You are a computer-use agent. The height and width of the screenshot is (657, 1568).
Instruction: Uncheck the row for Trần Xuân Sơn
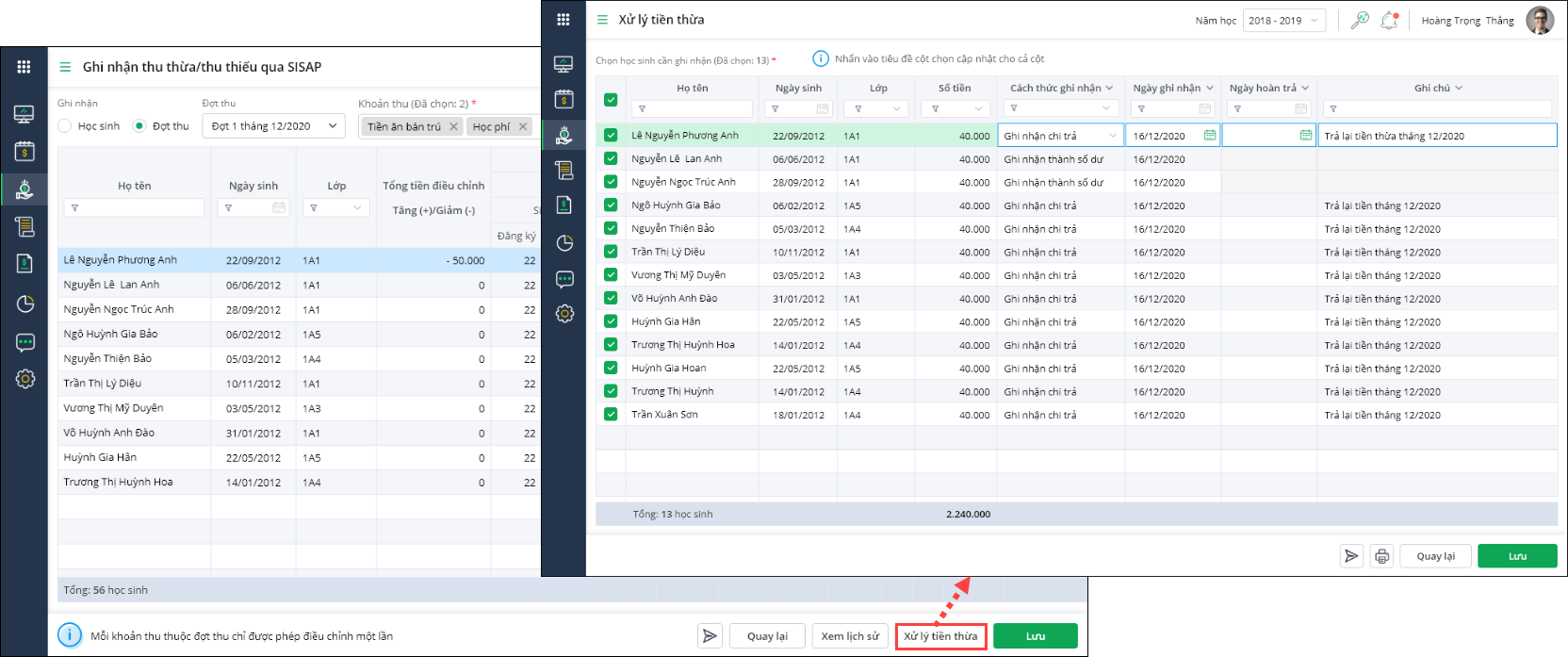point(611,415)
